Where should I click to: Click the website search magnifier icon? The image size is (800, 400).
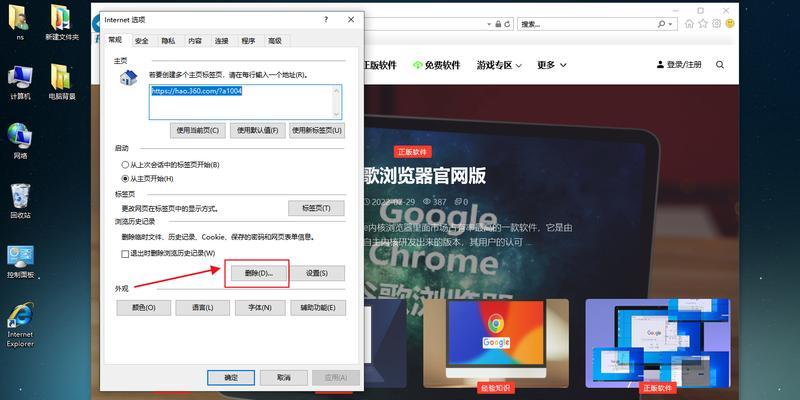coord(720,65)
